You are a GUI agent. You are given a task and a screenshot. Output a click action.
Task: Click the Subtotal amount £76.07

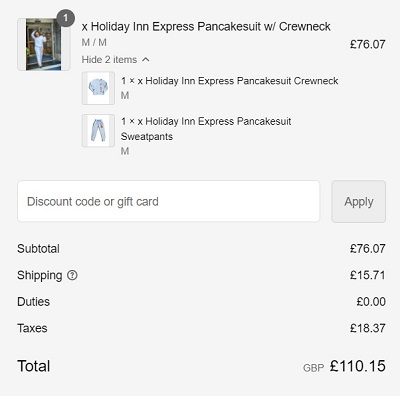[368, 249]
